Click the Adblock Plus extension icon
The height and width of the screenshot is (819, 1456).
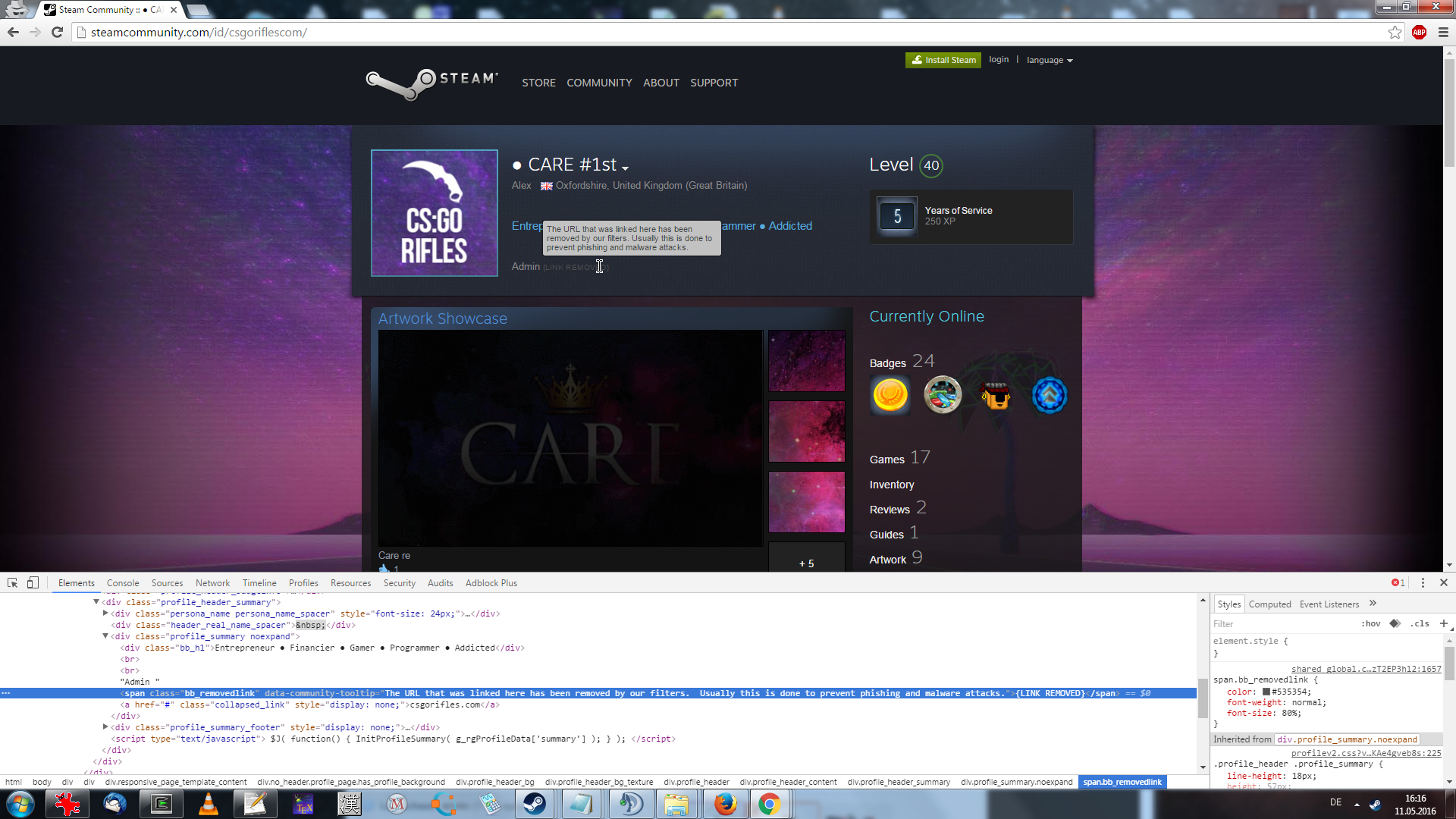(x=1419, y=32)
